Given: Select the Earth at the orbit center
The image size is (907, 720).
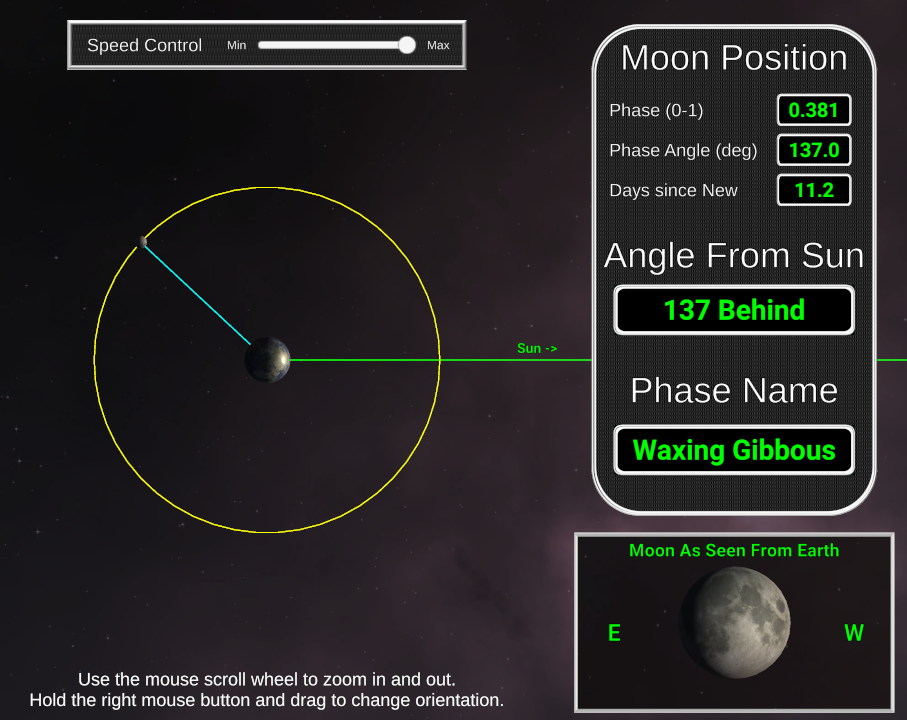Looking at the screenshot, I should (266, 360).
